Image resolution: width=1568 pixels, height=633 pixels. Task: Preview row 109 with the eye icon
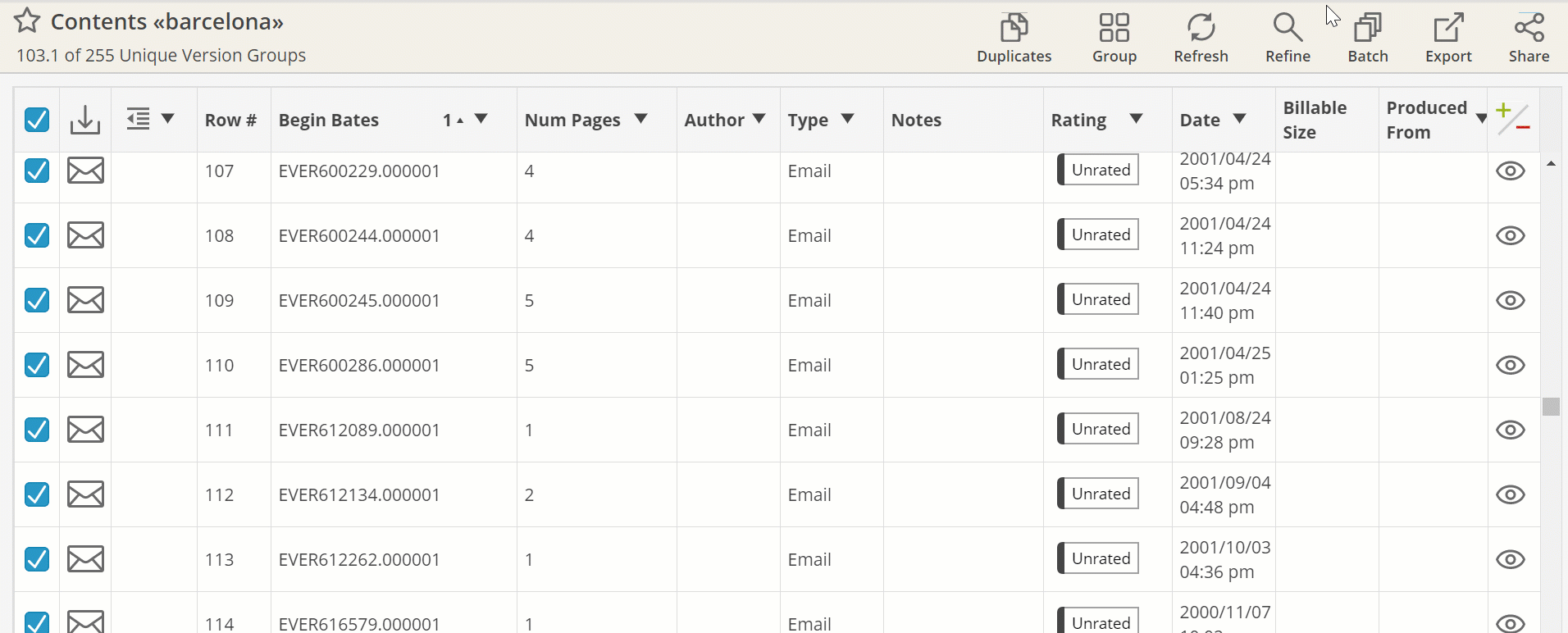pyautogui.click(x=1510, y=300)
